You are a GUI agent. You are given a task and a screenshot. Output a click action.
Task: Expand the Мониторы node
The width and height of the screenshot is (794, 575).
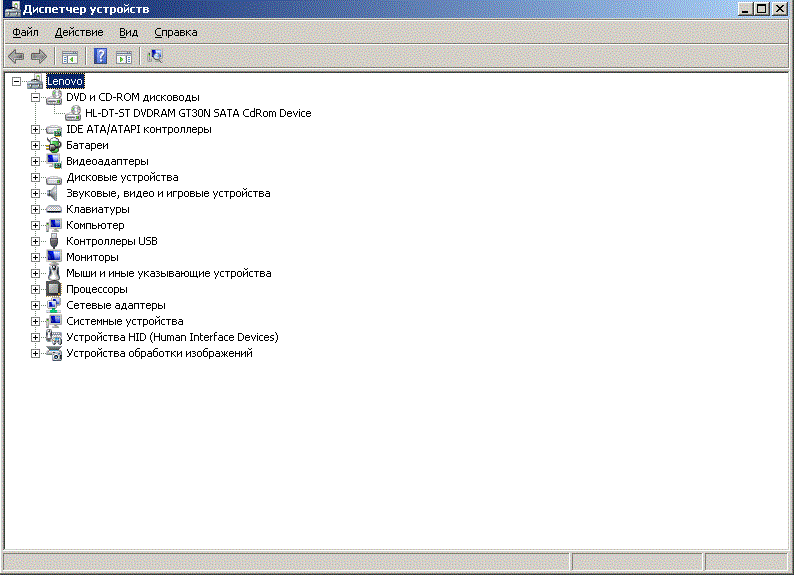35,257
